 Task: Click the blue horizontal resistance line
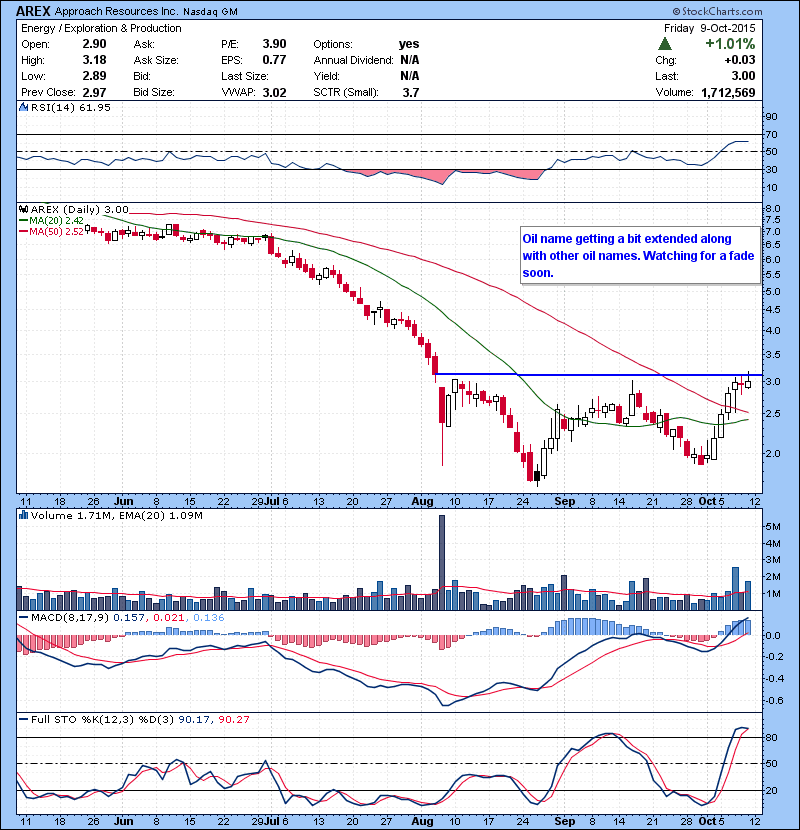[598, 375]
